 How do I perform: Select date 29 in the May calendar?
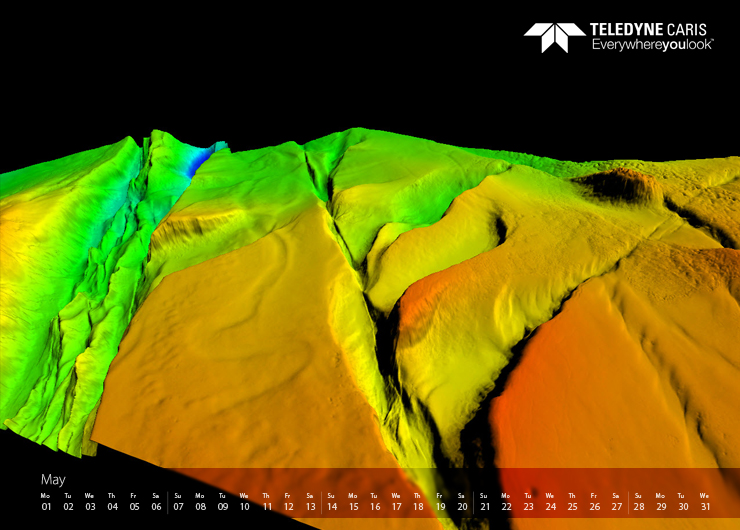[661, 507]
